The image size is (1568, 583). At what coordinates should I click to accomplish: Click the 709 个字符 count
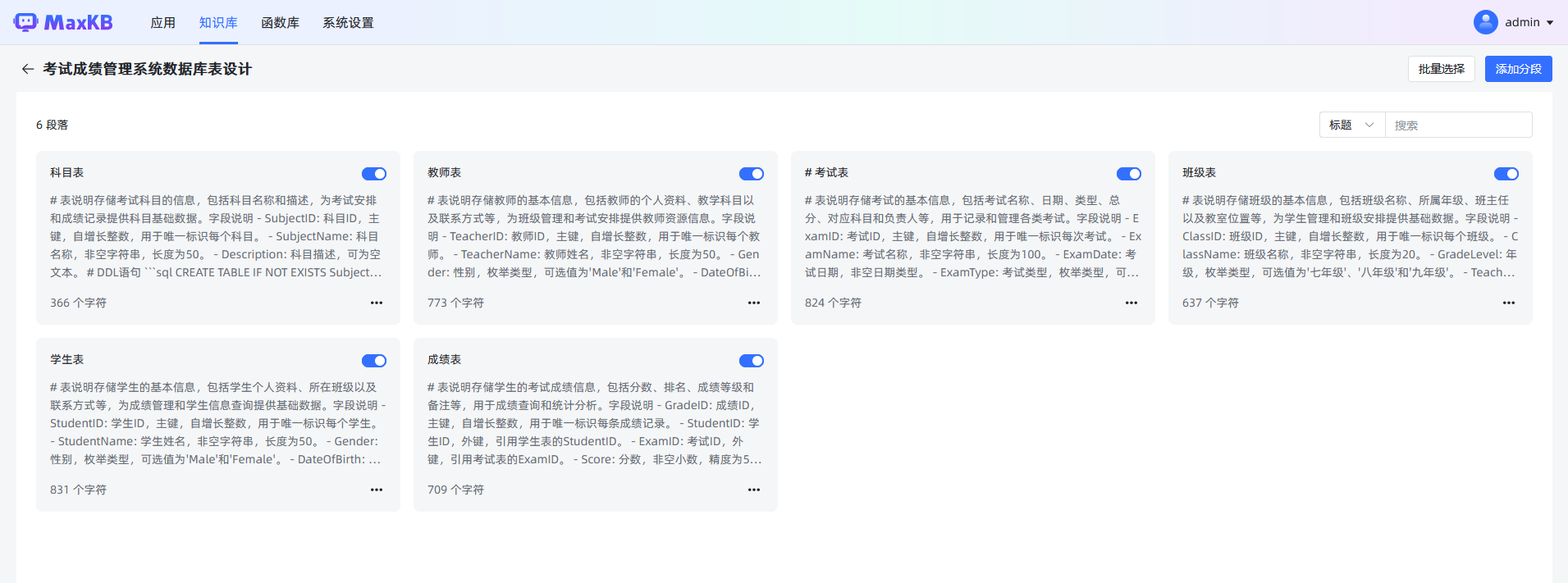point(455,490)
